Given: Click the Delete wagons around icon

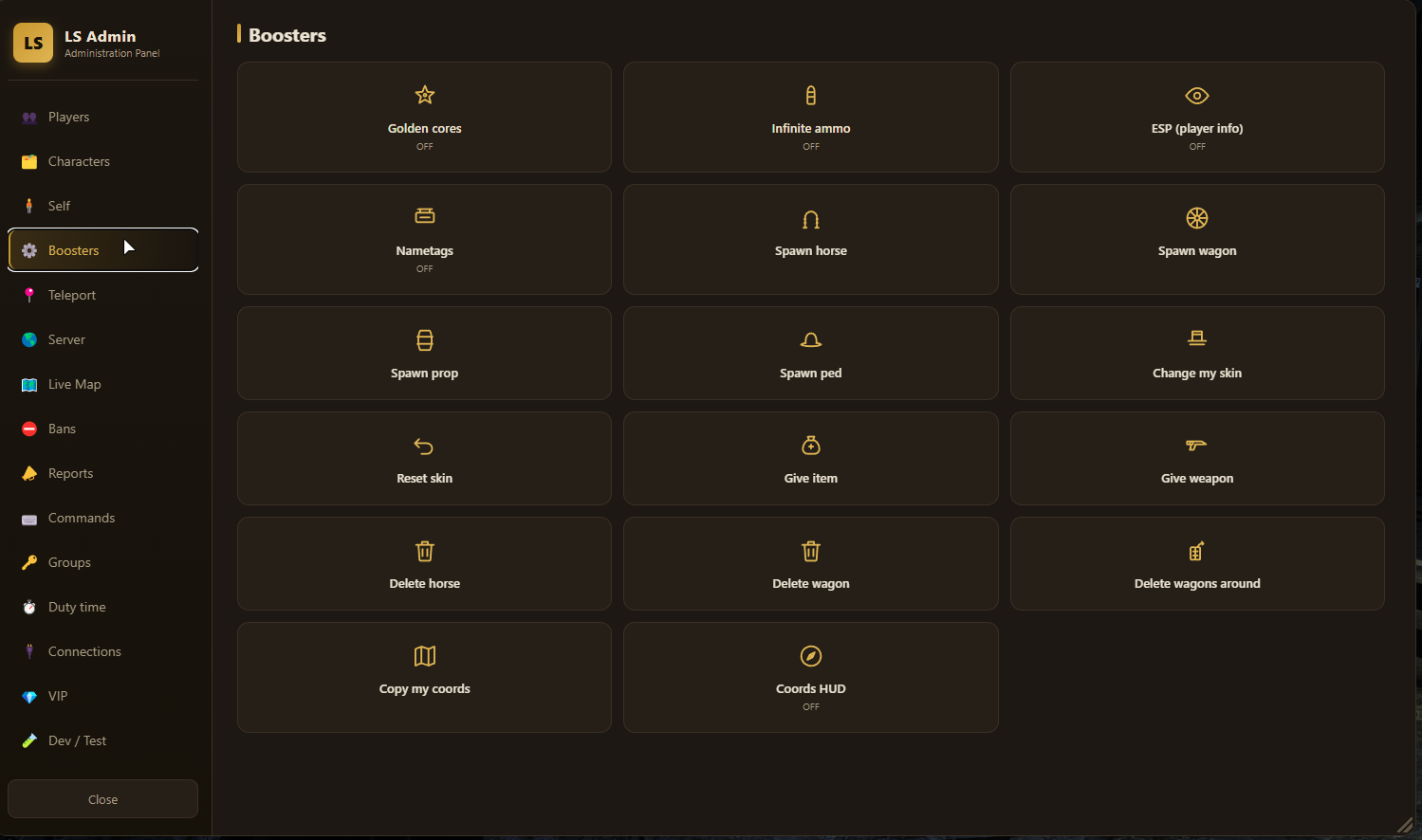Looking at the screenshot, I should tap(1197, 551).
